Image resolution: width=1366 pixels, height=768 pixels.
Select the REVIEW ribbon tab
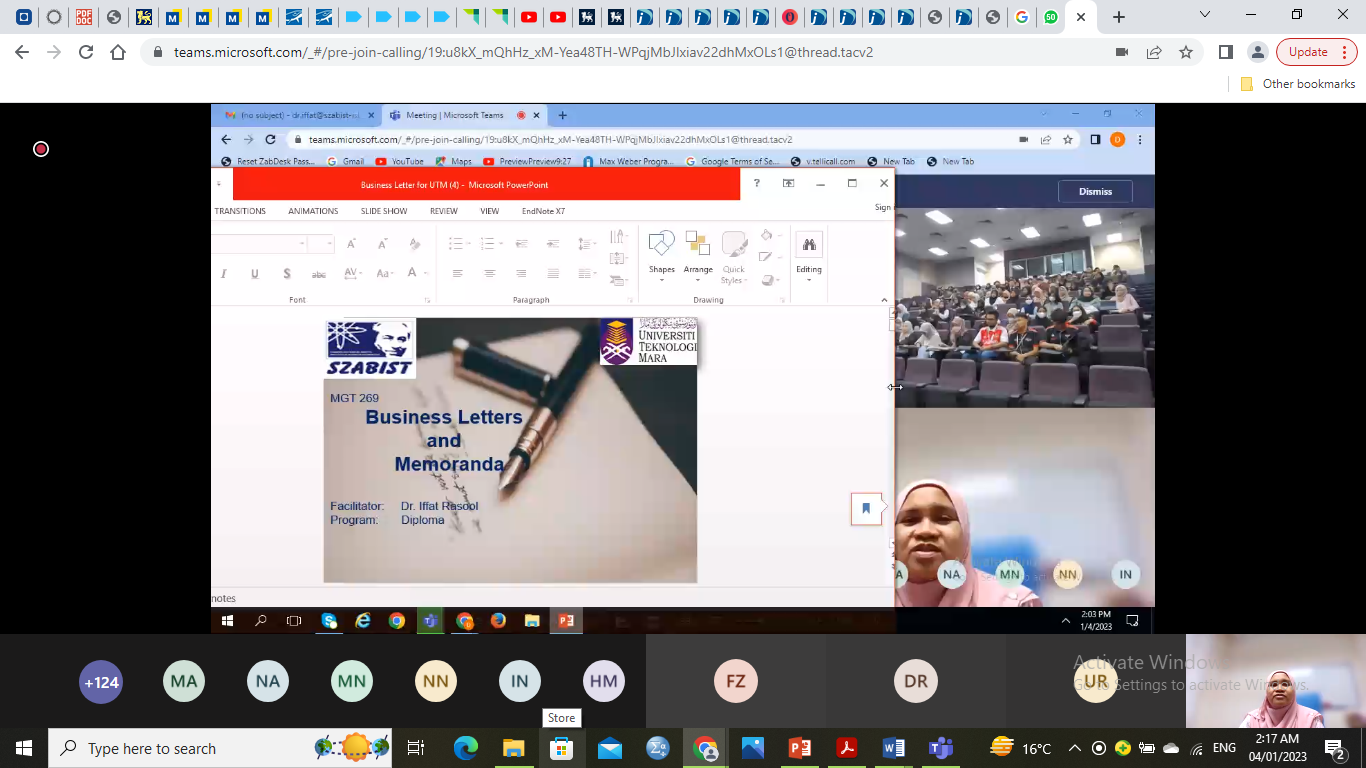point(444,211)
